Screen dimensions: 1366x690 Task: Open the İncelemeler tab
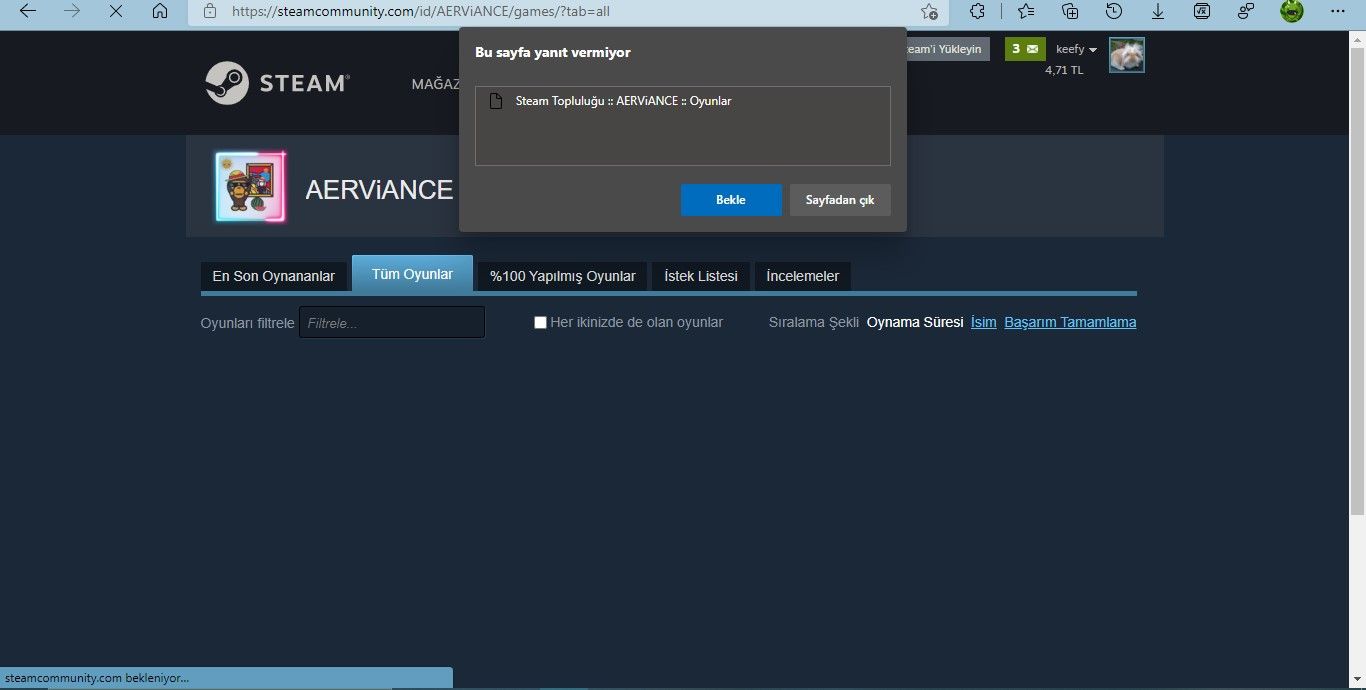(x=803, y=276)
